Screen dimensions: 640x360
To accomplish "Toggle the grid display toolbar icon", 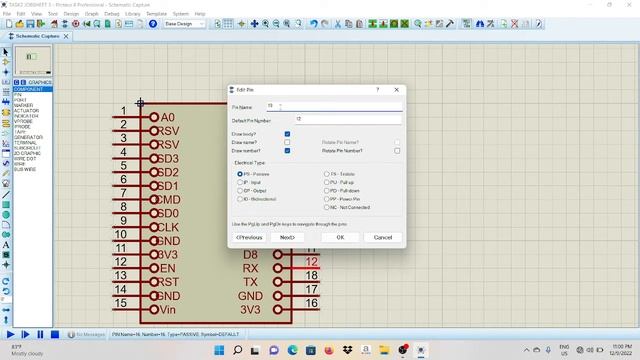I will tap(228, 24).
